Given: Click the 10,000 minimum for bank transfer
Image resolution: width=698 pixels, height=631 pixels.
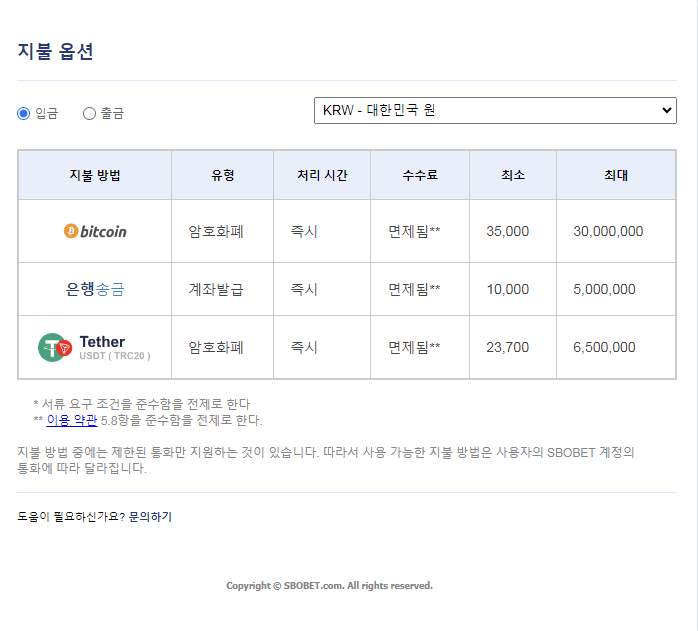Looking at the screenshot, I should point(507,289).
